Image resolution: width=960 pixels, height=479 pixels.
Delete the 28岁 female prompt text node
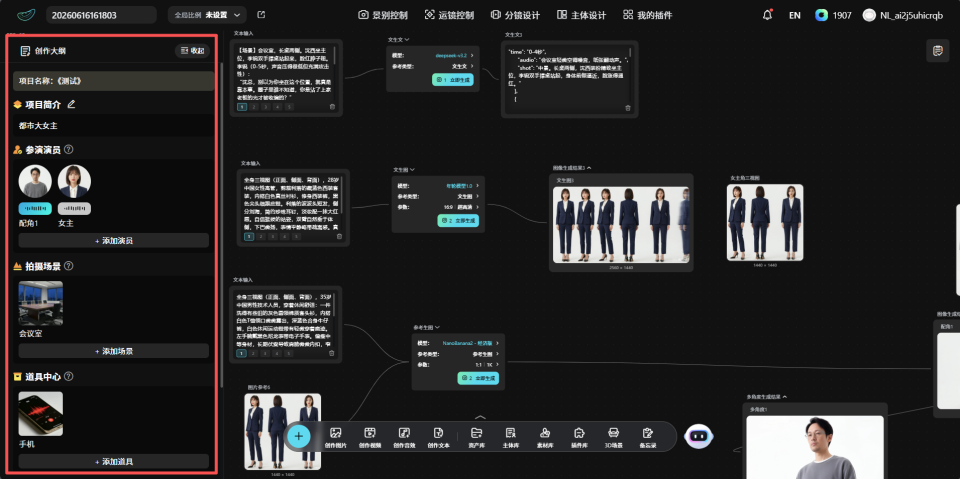click(x=340, y=236)
